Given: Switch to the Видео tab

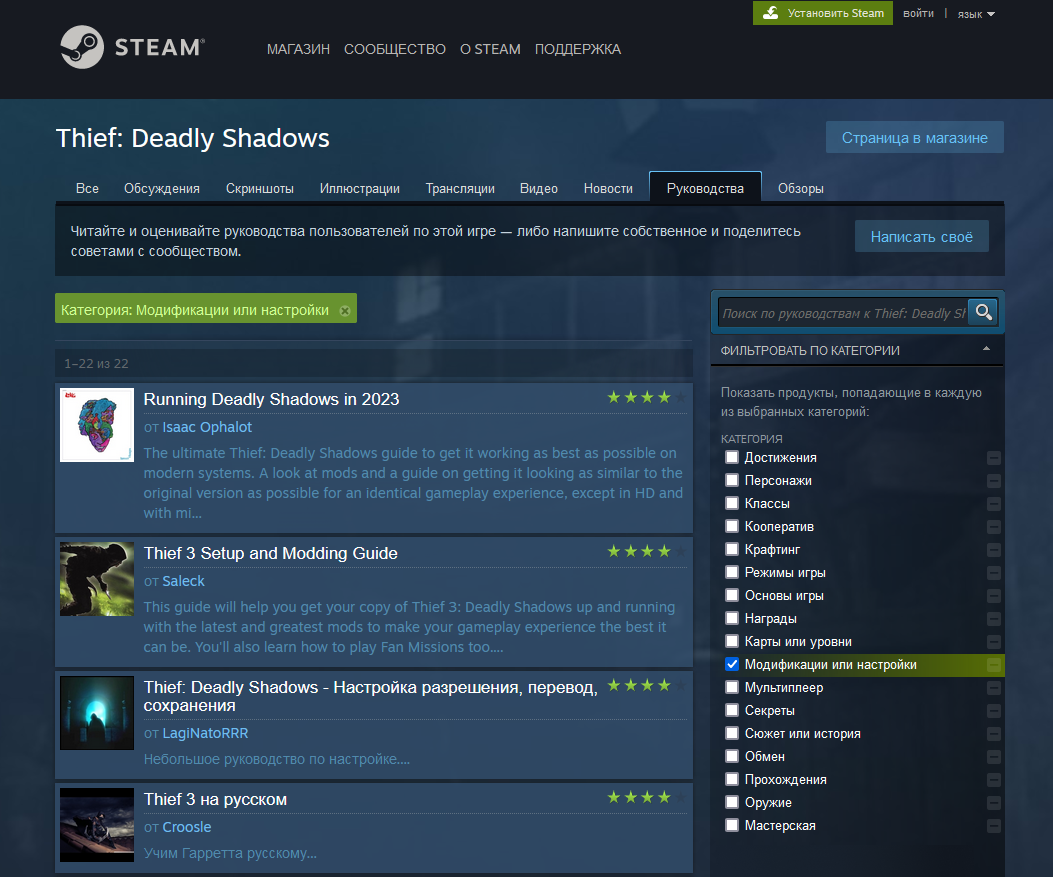Looking at the screenshot, I should pos(539,189).
